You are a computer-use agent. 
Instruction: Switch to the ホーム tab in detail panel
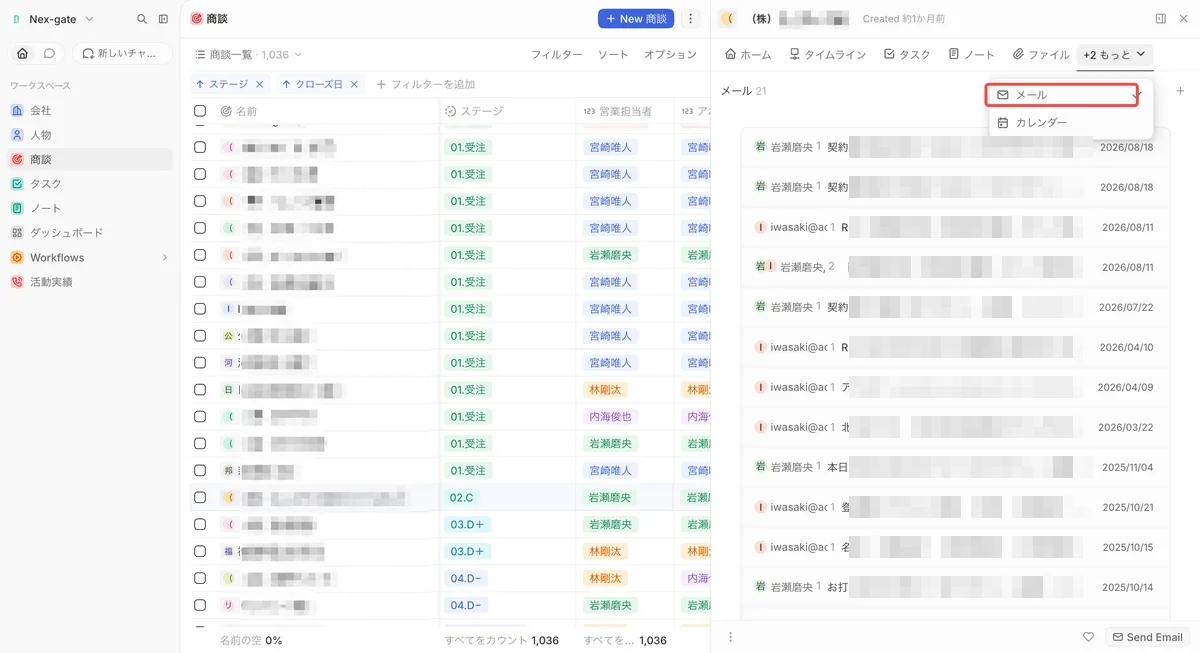point(748,54)
